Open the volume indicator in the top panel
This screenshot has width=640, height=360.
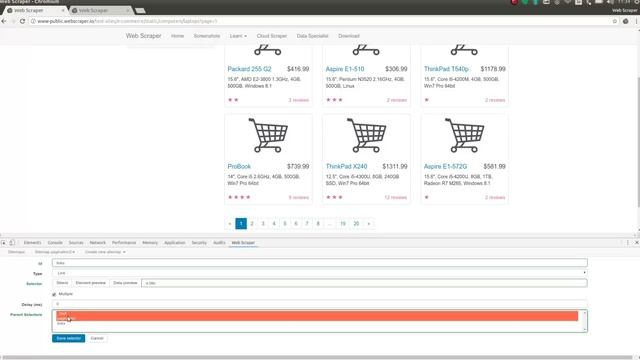(610, 2)
